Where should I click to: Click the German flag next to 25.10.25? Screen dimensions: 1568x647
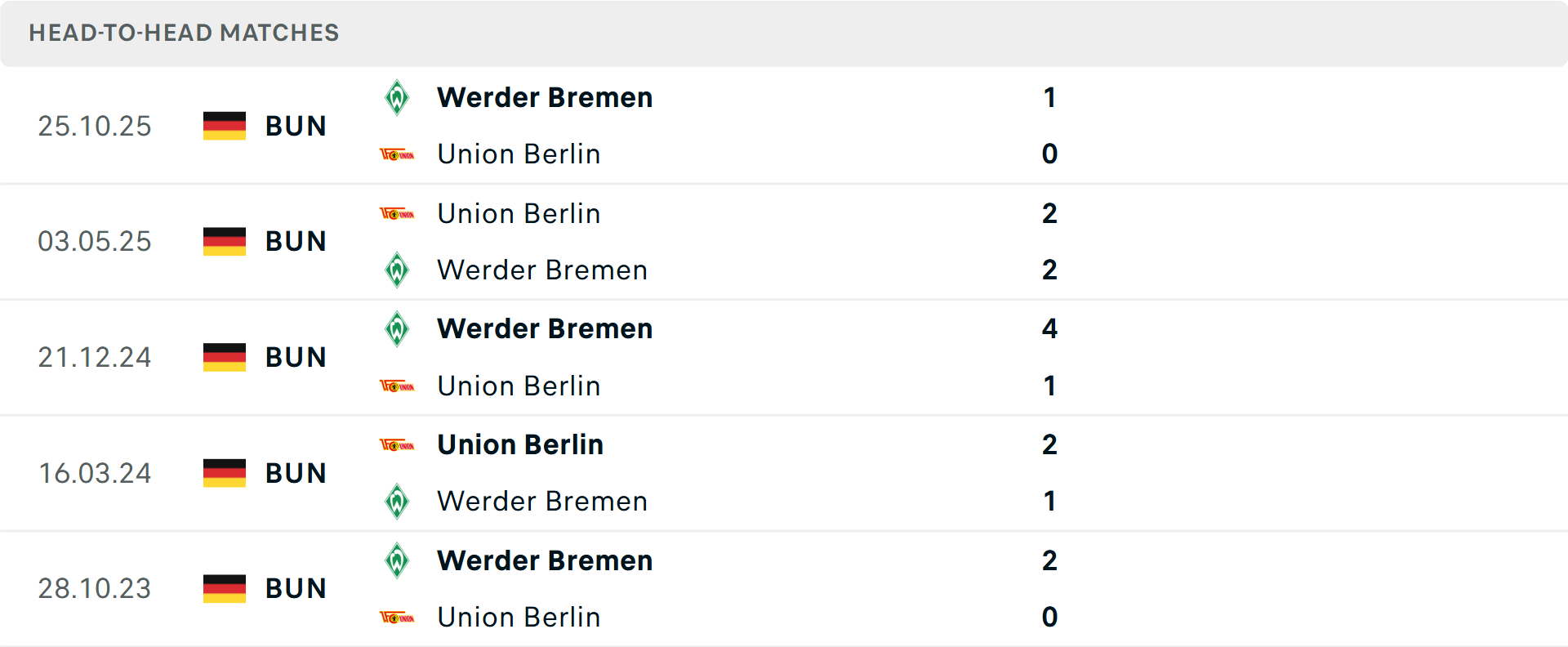[224, 126]
